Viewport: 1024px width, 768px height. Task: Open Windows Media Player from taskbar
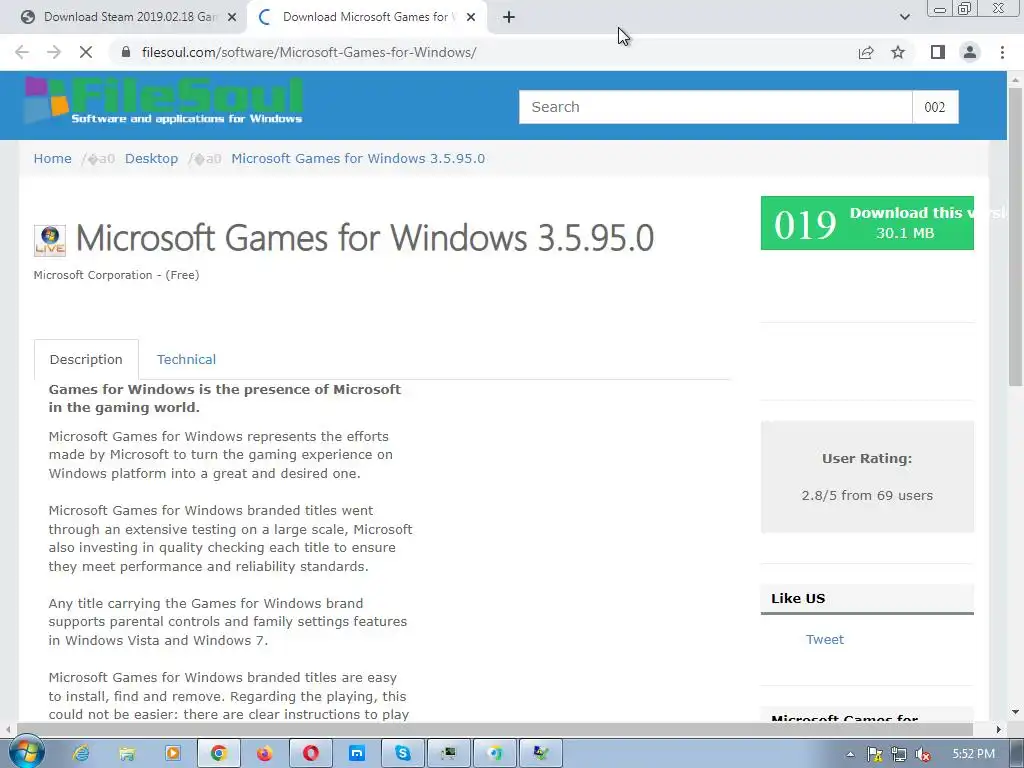click(173, 753)
